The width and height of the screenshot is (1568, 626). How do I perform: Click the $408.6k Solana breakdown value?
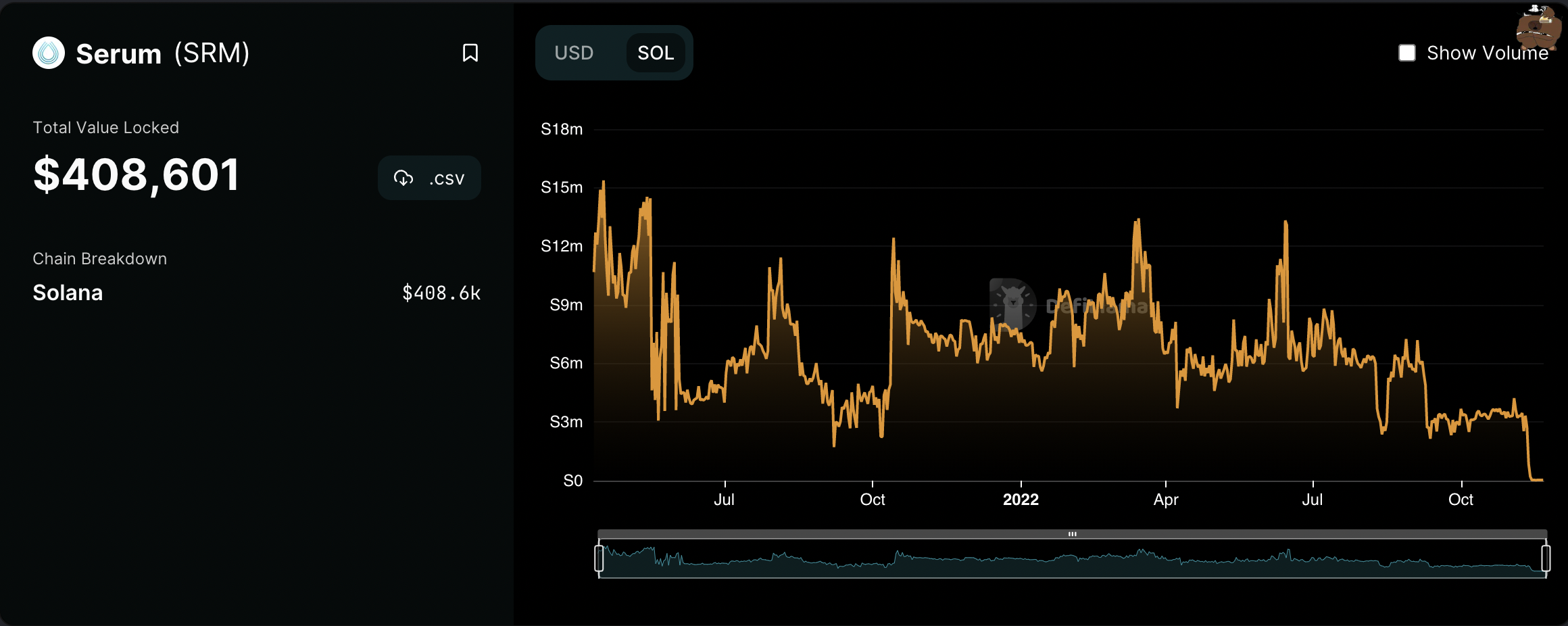[x=441, y=293]
